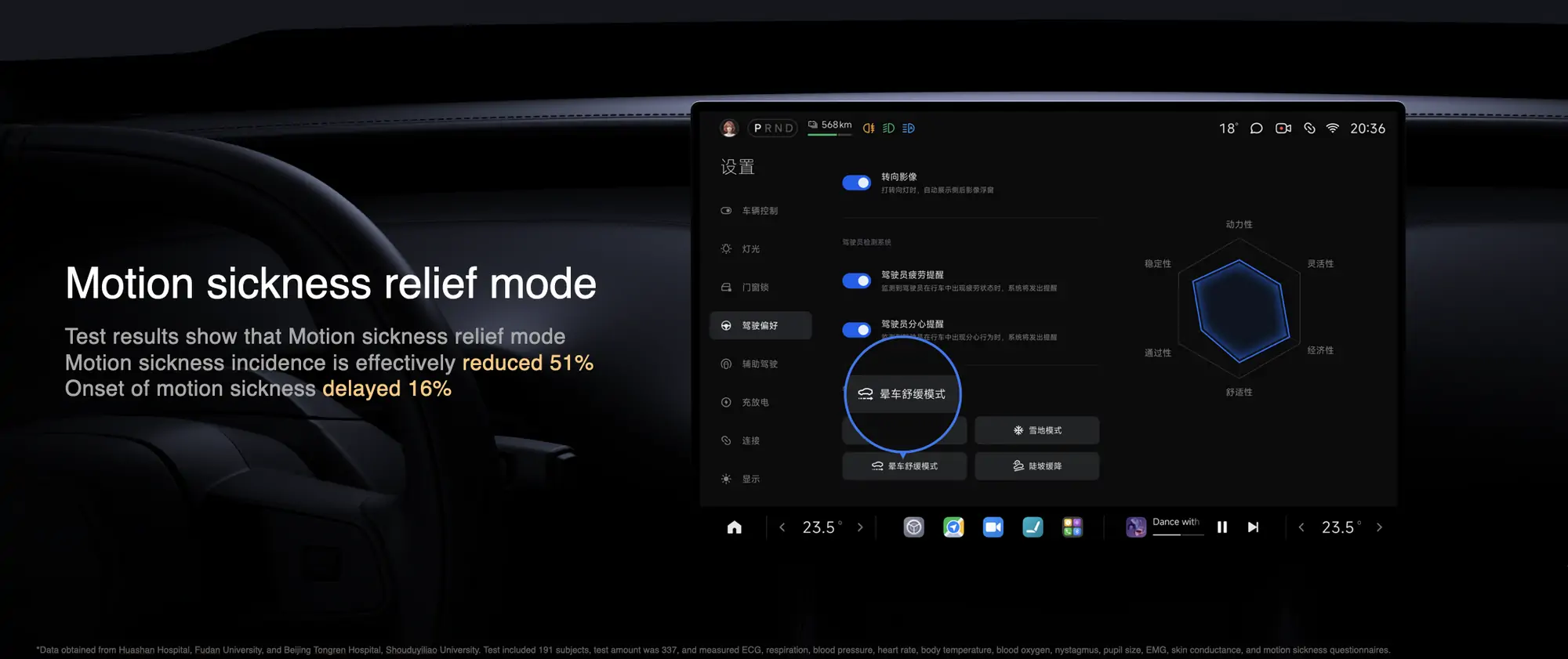
Task: Decrease left temperature with left chevron
Action: coord(782,527)
